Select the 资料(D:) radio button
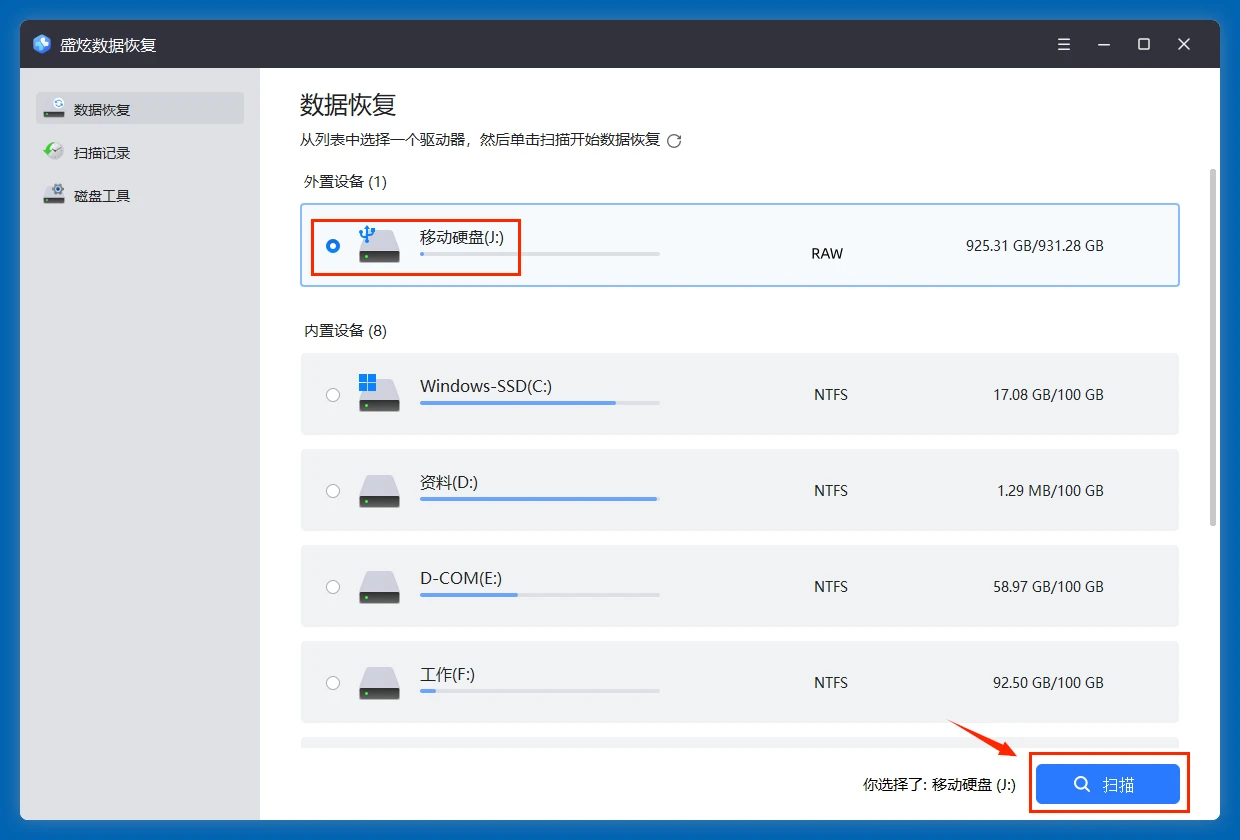Screen dimensions: 1240x840 click(x=333, y=490)
